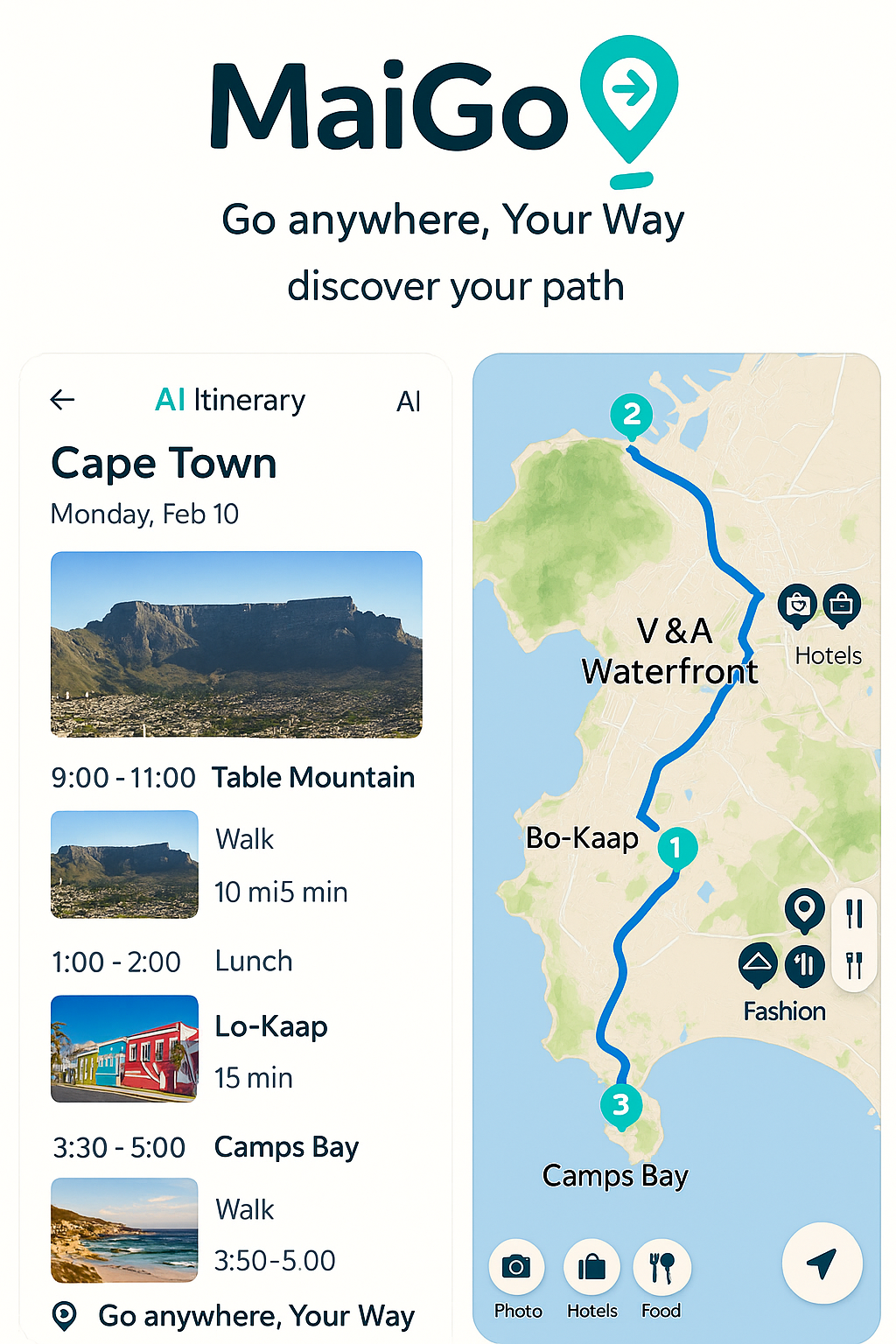Tap the top fork icon in the side pill
This screenshot has width=896, height=1344.
(x=855, y=913)
